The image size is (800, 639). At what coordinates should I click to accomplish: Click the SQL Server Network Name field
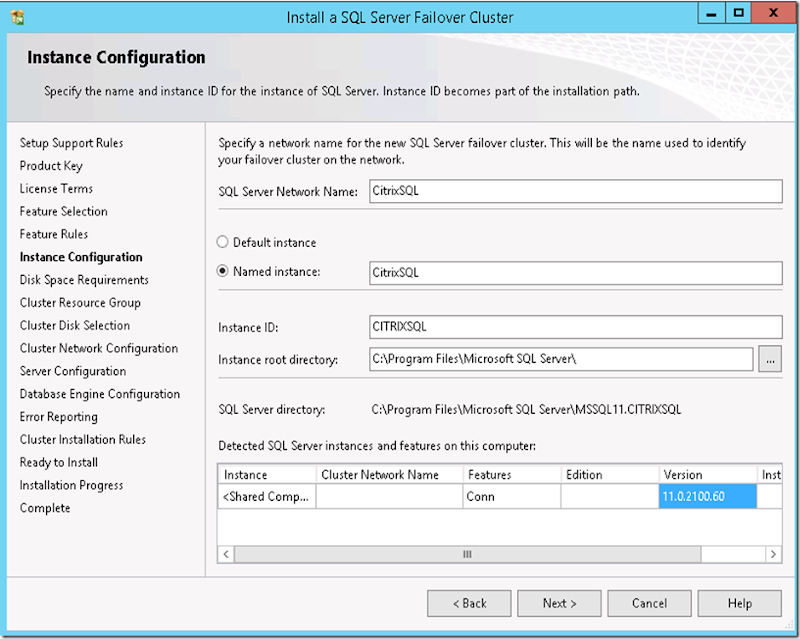[x=575, y=192]
